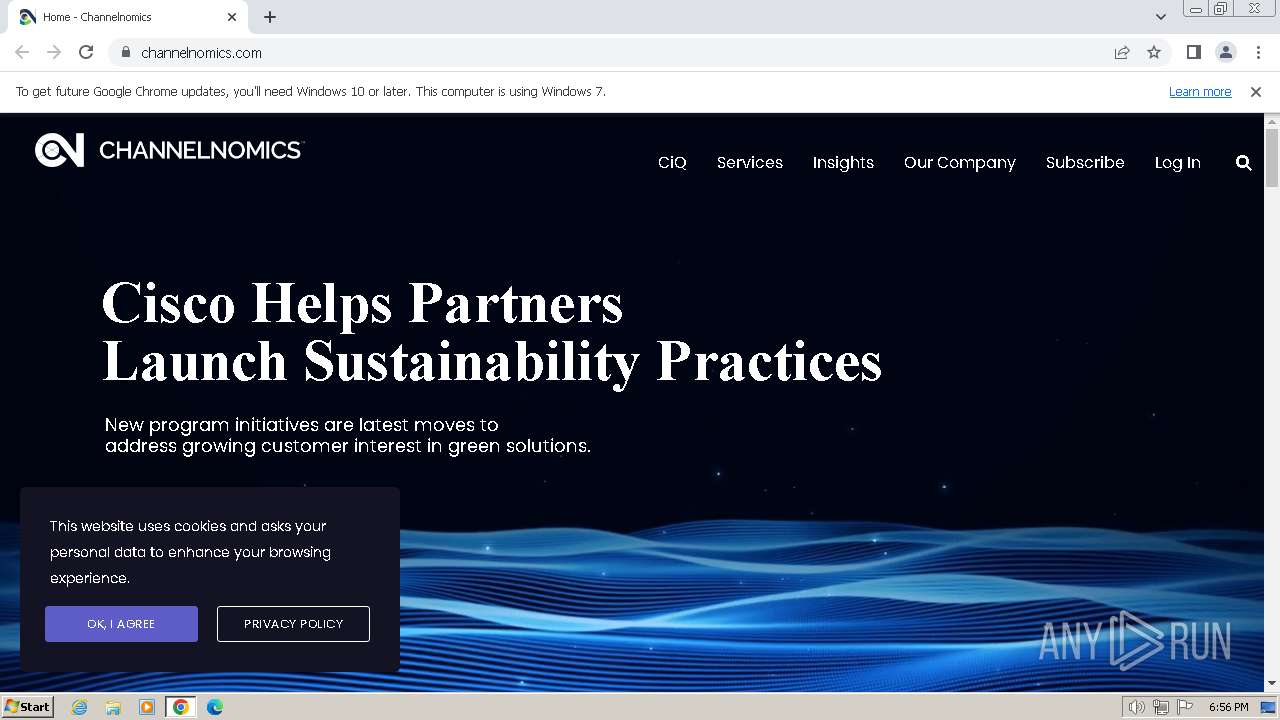This screenshot has width=1280, height=720.
Task: Open the Chrome profile avatar
Action: coord(1225,52)
